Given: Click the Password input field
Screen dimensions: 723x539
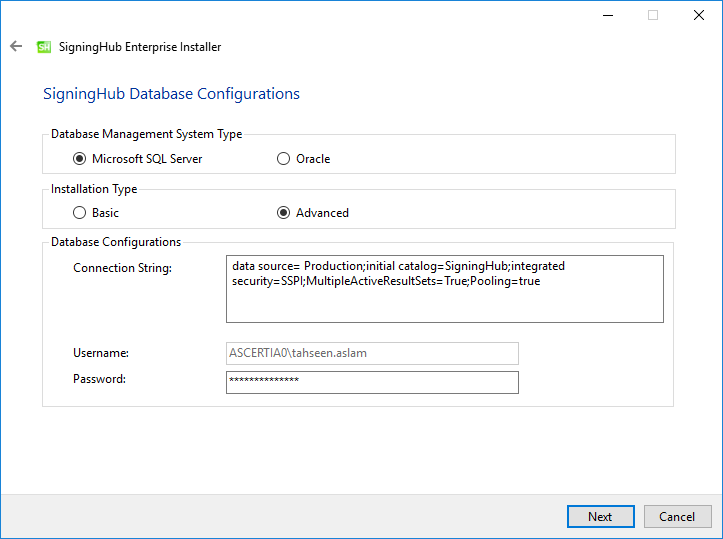Looking at the screenshot, I should pos(372,382).
